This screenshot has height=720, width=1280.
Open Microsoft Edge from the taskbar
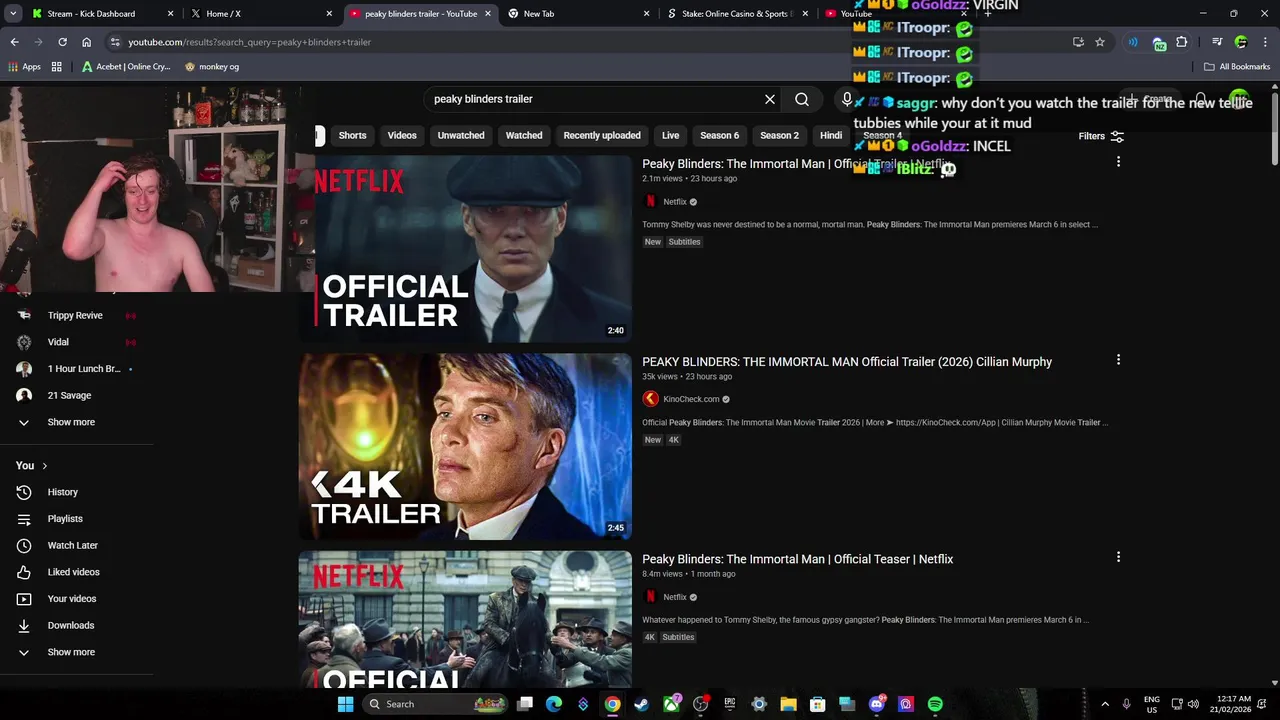[554, 704]
